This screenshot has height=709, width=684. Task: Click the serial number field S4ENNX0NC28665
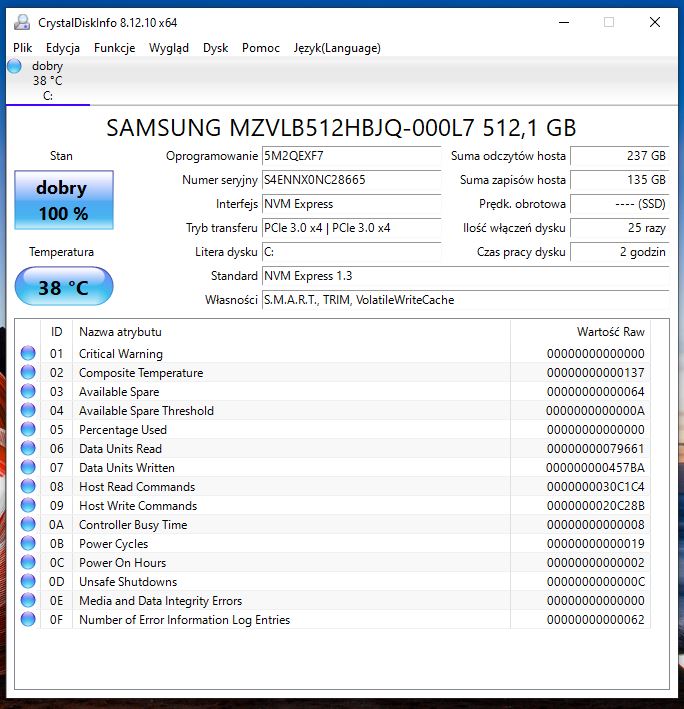coord(350,180)
